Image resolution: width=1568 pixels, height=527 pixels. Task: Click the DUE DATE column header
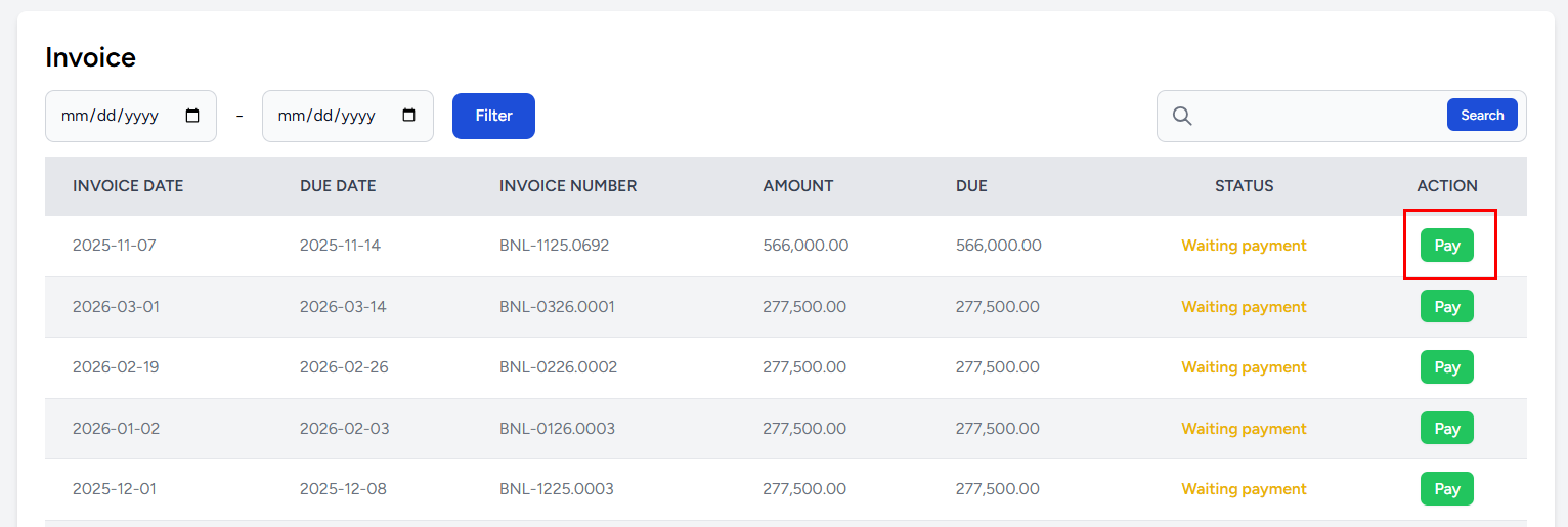[x=337, y=186]
